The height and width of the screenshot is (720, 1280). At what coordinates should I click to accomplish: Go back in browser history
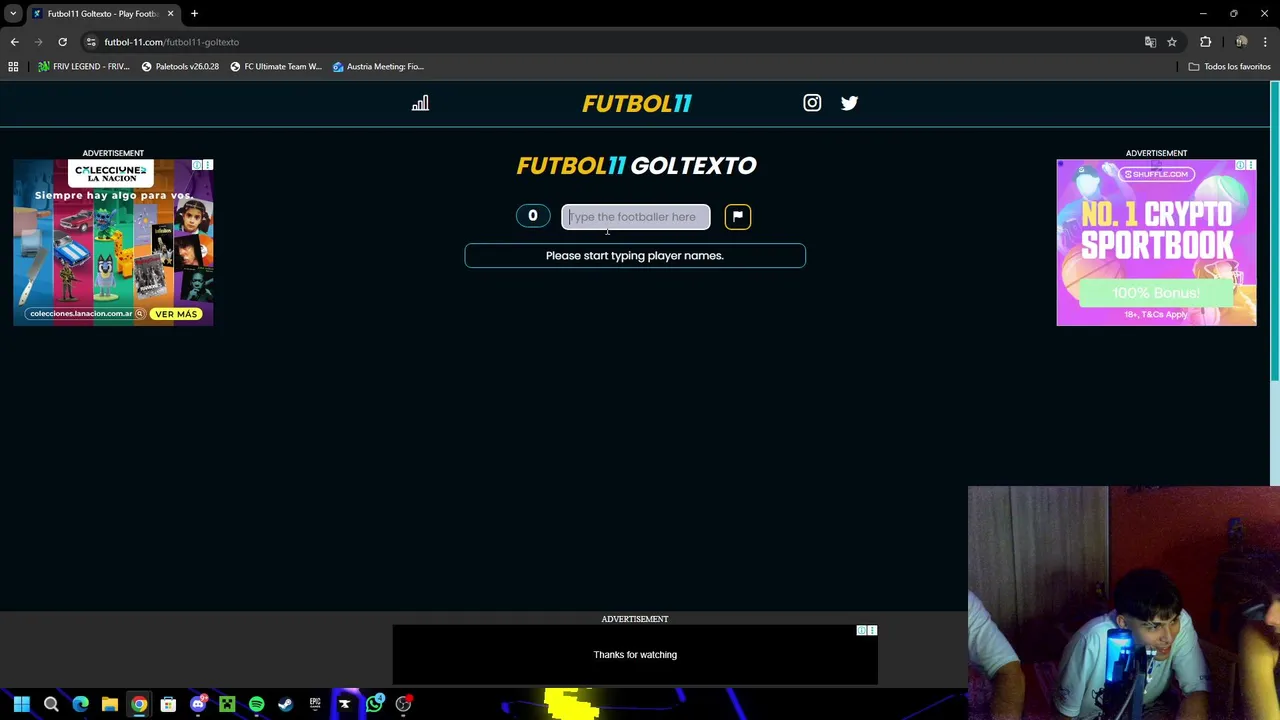(14, 42)
